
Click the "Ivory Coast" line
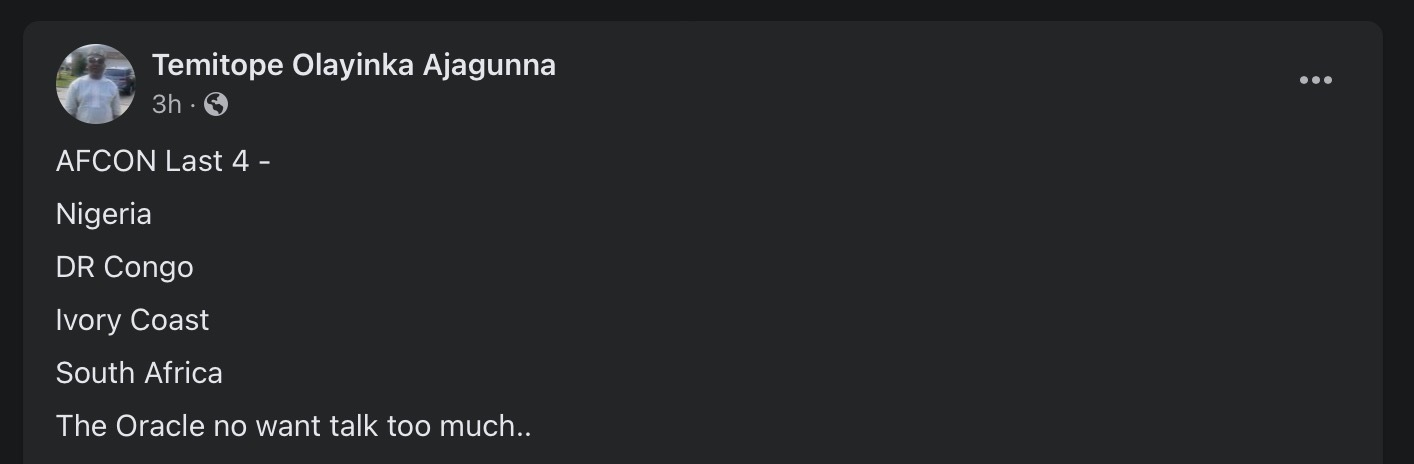(x=133, y=320)
